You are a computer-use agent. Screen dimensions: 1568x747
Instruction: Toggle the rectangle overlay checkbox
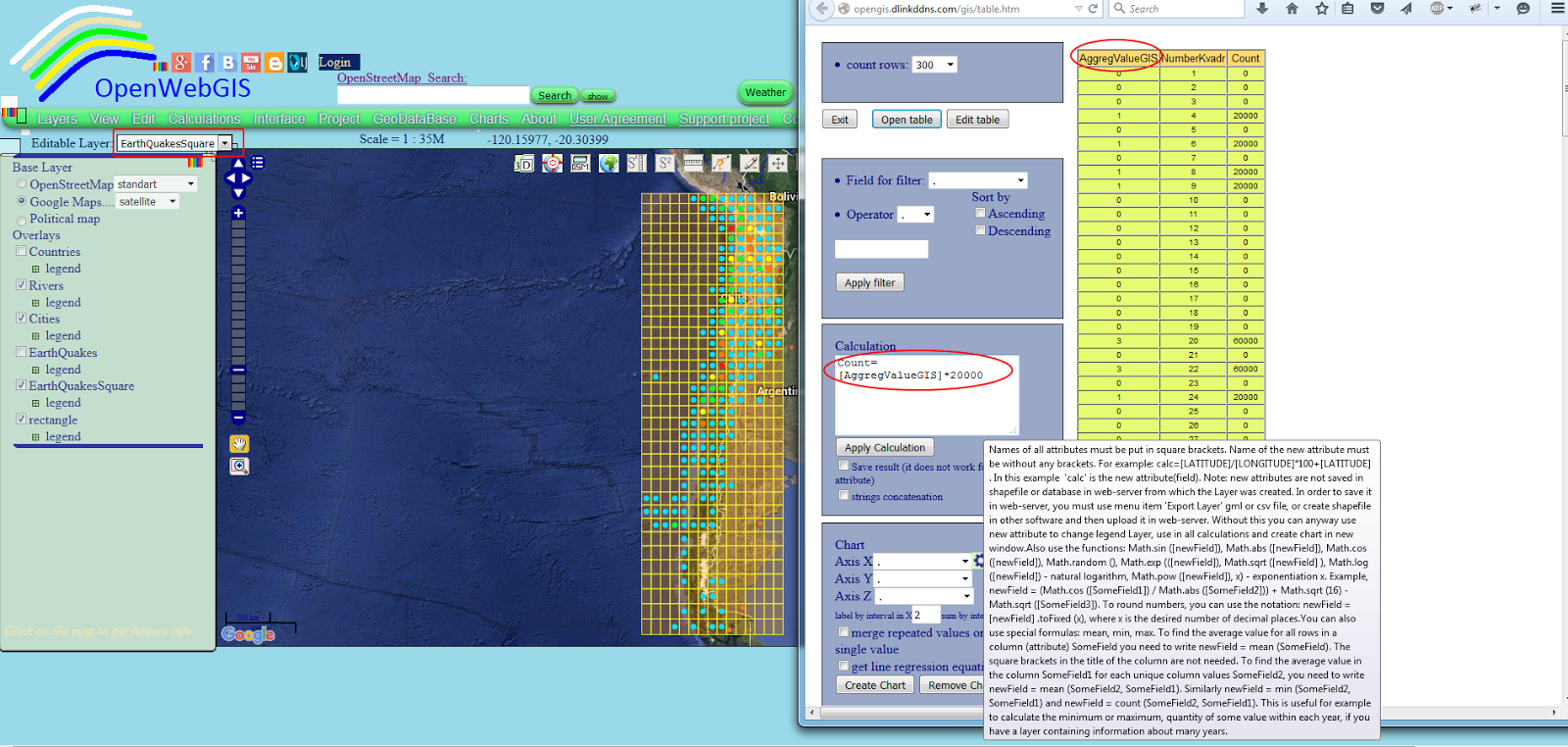point(22,420)
